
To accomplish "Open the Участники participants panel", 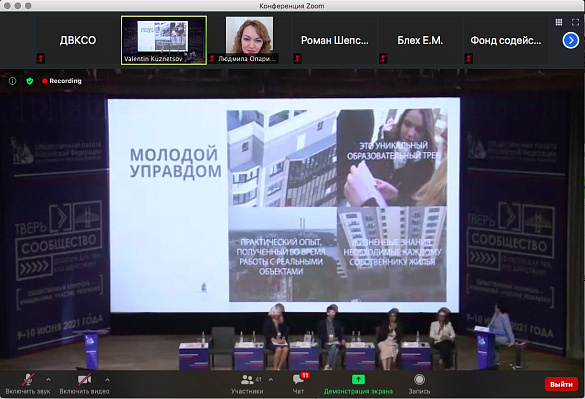I will 247,384.
